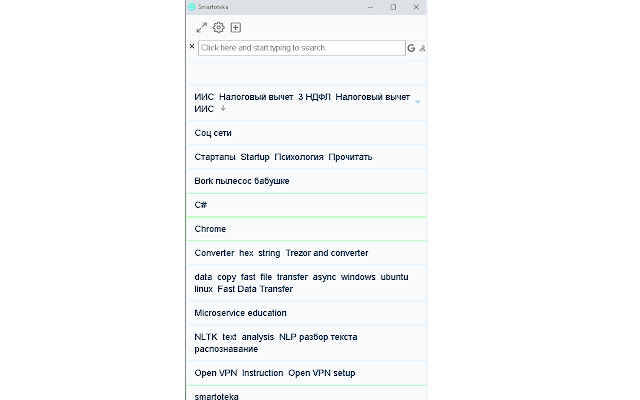Minimize the Smartoteka window
This screenshot has height=400, width=640.
pos(370,7)
